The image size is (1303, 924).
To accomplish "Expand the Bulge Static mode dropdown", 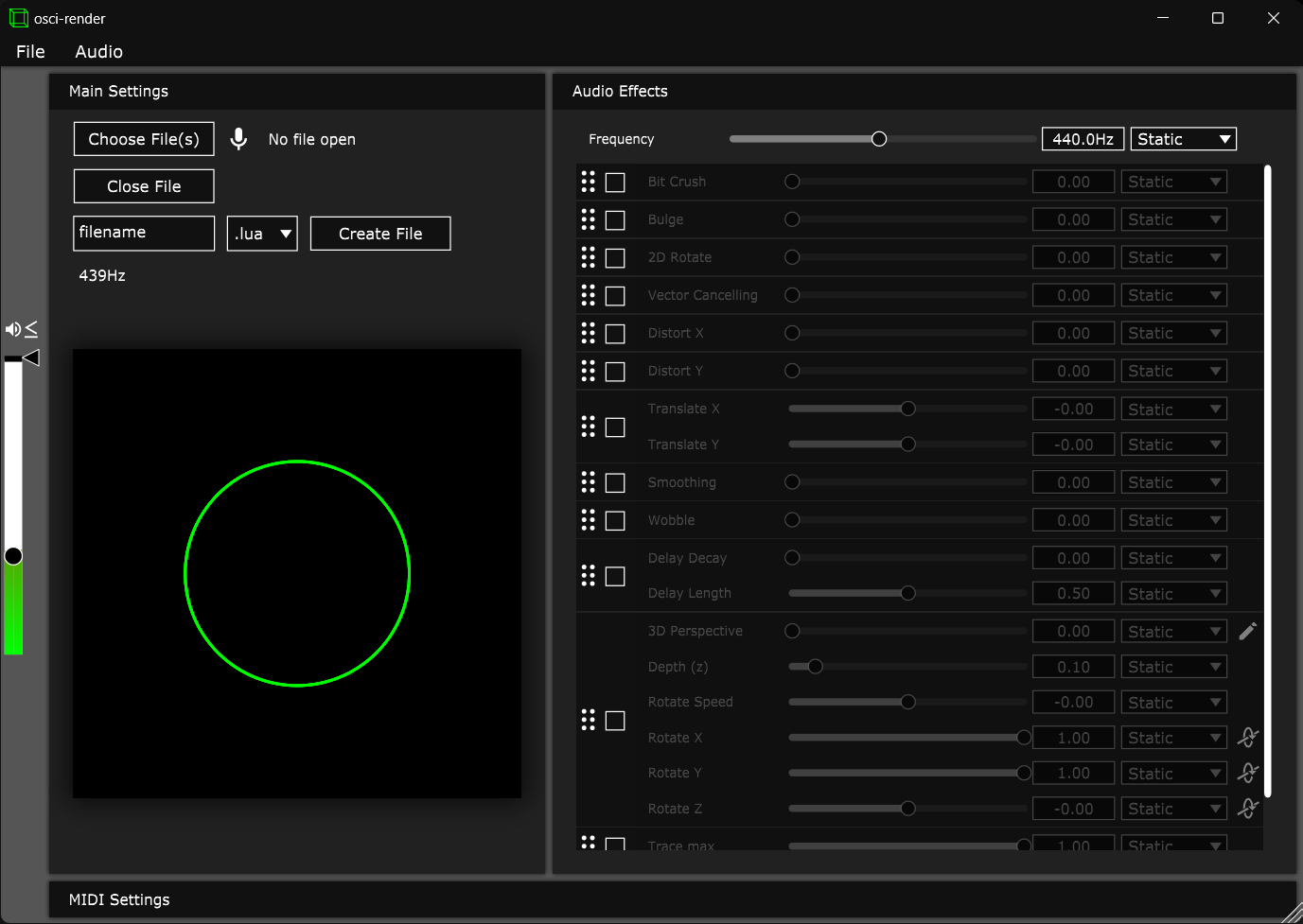I will click(1173, 219).
